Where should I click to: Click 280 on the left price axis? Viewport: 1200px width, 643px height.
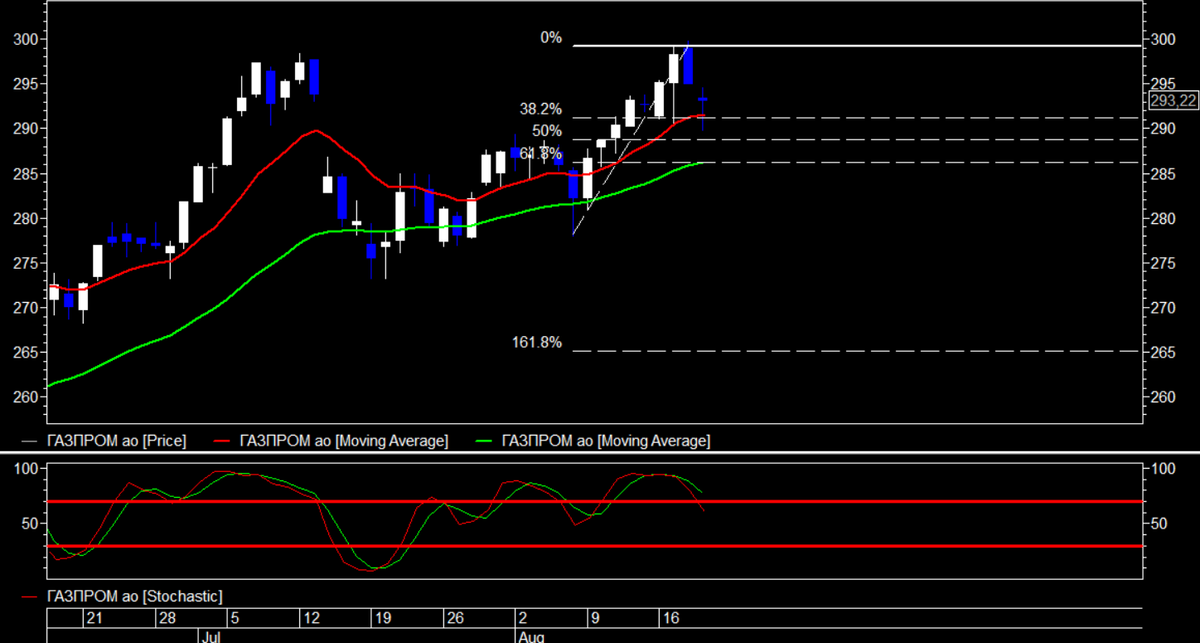click(x=27, y=219)
